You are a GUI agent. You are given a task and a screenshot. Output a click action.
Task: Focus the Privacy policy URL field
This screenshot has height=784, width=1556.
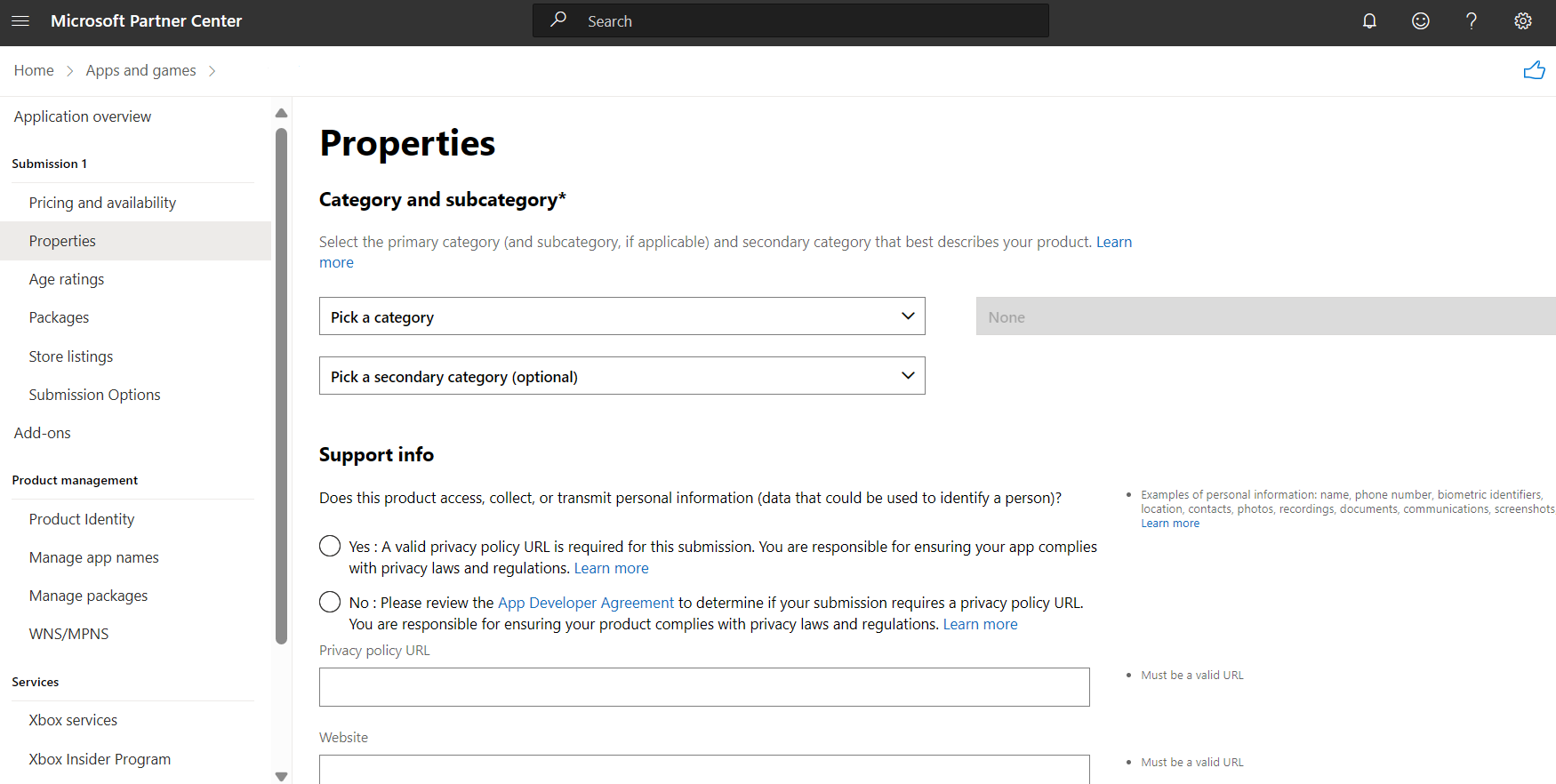pyautogui.click(x=704, y=687)
